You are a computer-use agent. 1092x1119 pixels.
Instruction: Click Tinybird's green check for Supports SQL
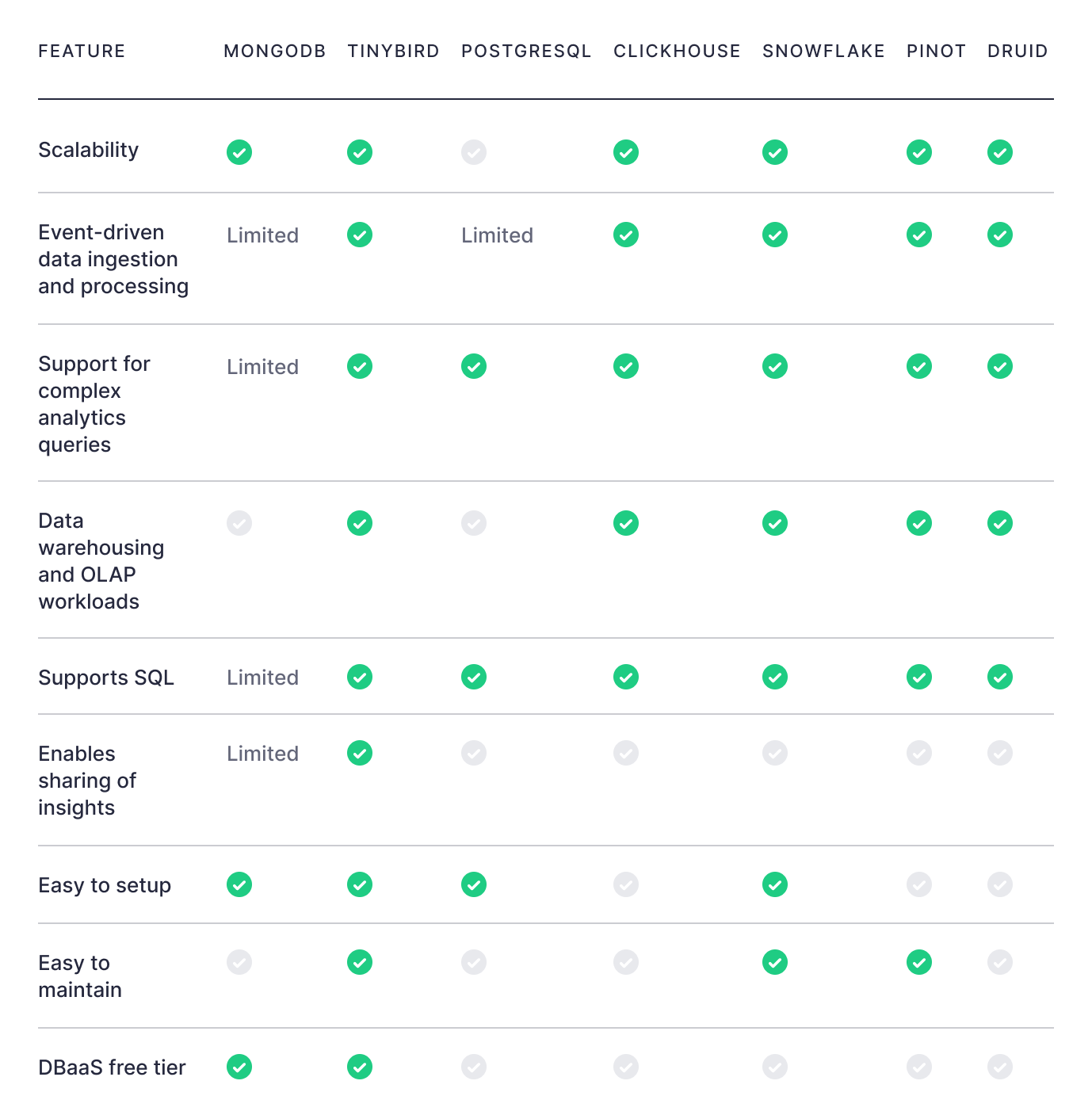(x=360, y=677)
